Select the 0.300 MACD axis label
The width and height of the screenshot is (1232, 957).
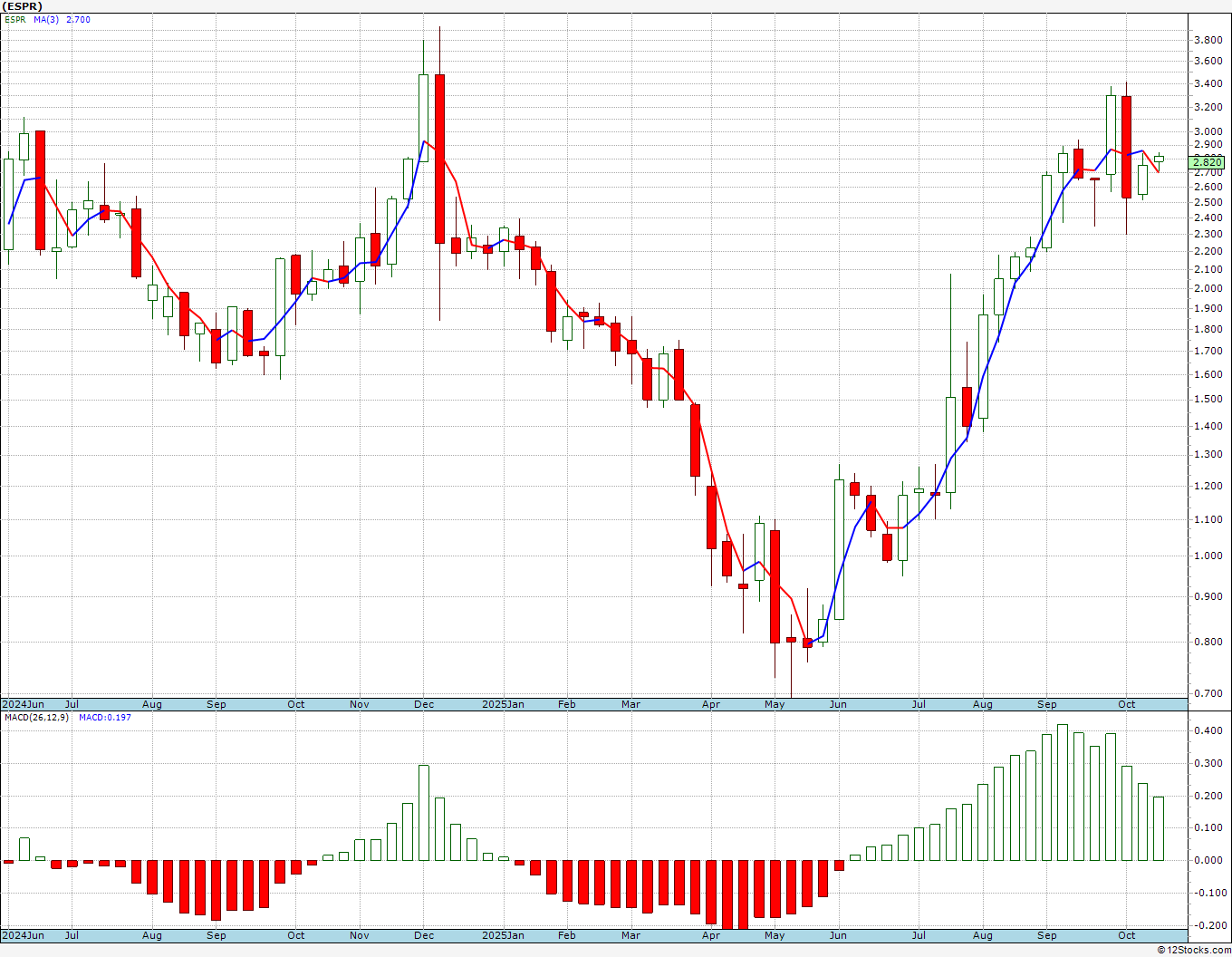pos(1208,764)
